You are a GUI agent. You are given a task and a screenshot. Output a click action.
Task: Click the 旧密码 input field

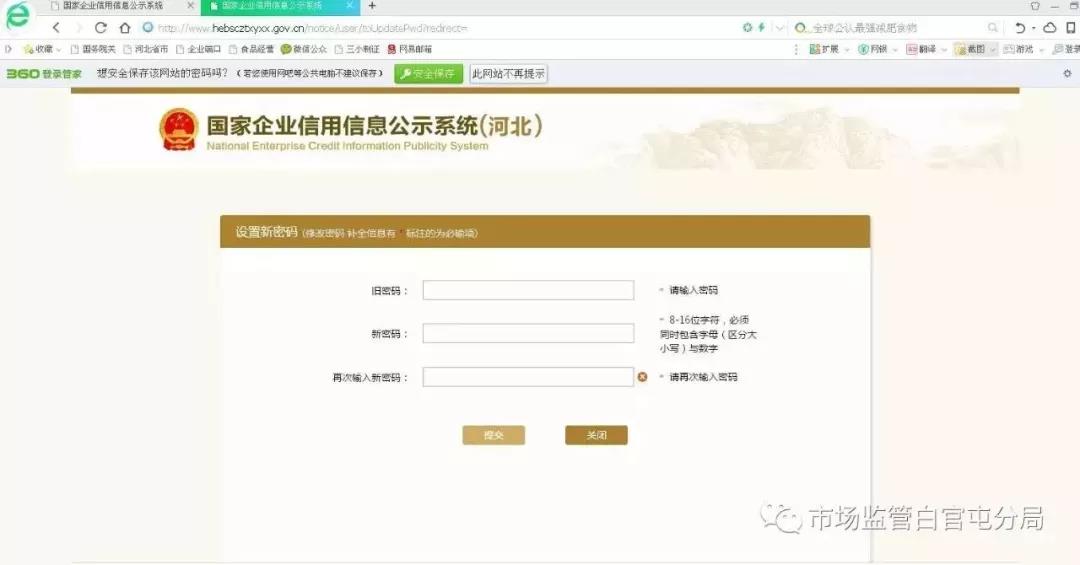528,290
